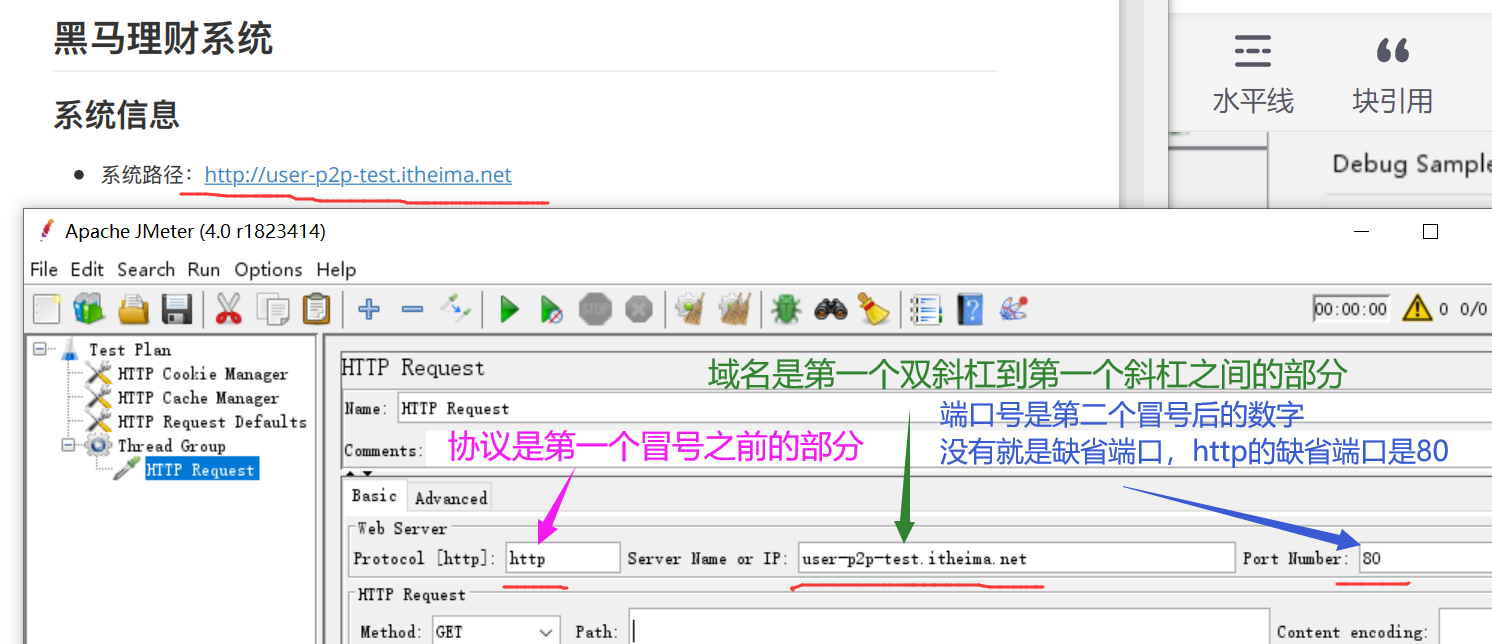Click the 00:00:00 elapsed time display

click(1351, 309)
